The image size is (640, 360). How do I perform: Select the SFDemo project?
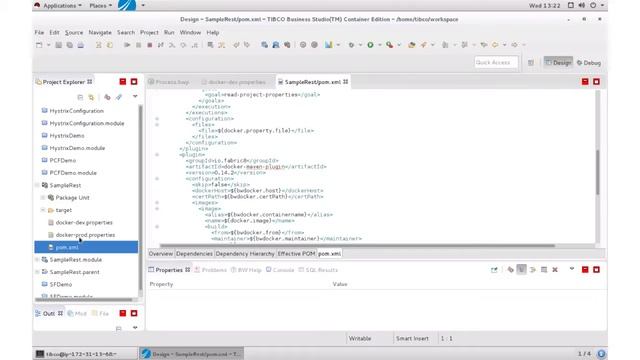coord(61,284)
